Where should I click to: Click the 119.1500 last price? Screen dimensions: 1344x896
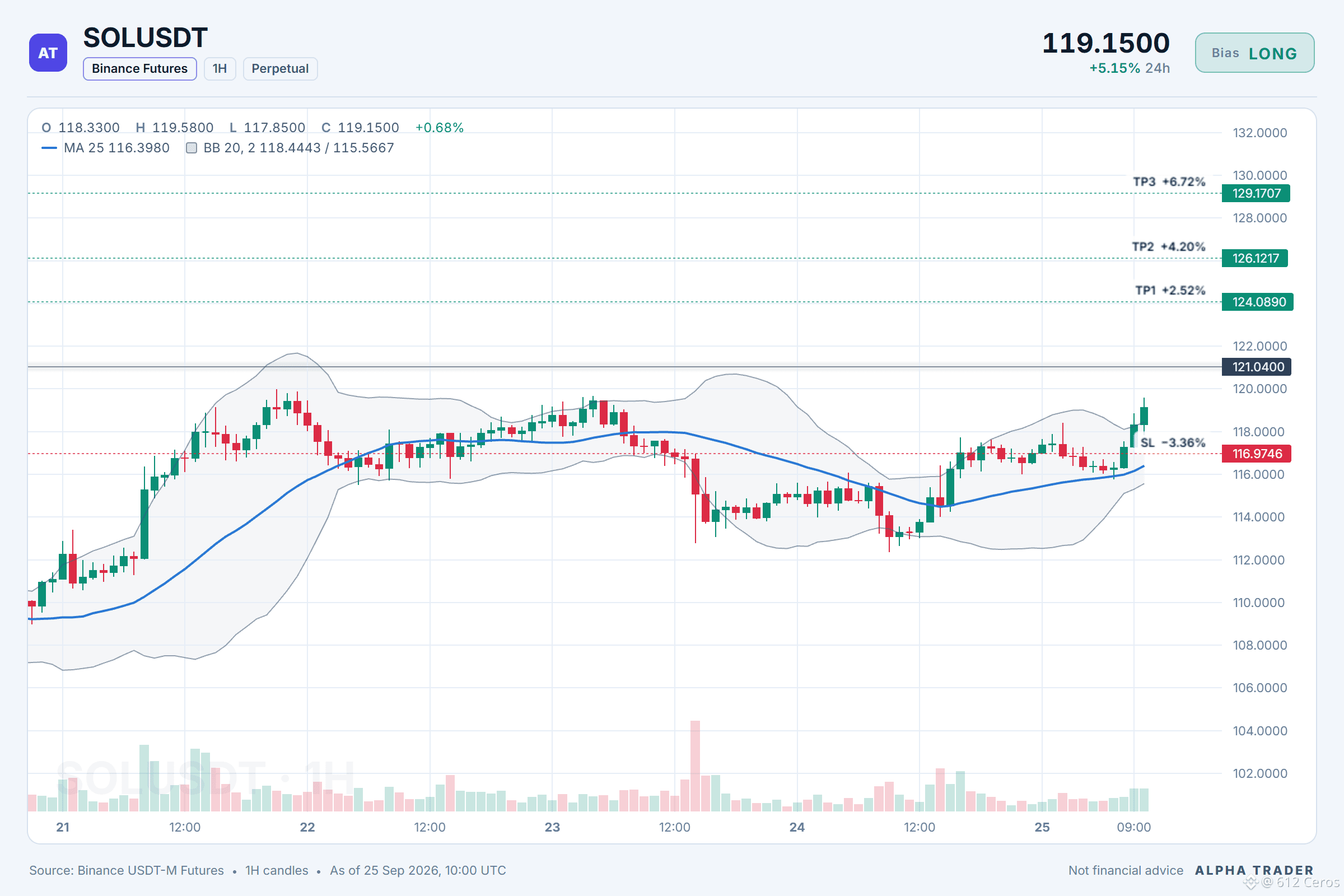(1105, 43)
